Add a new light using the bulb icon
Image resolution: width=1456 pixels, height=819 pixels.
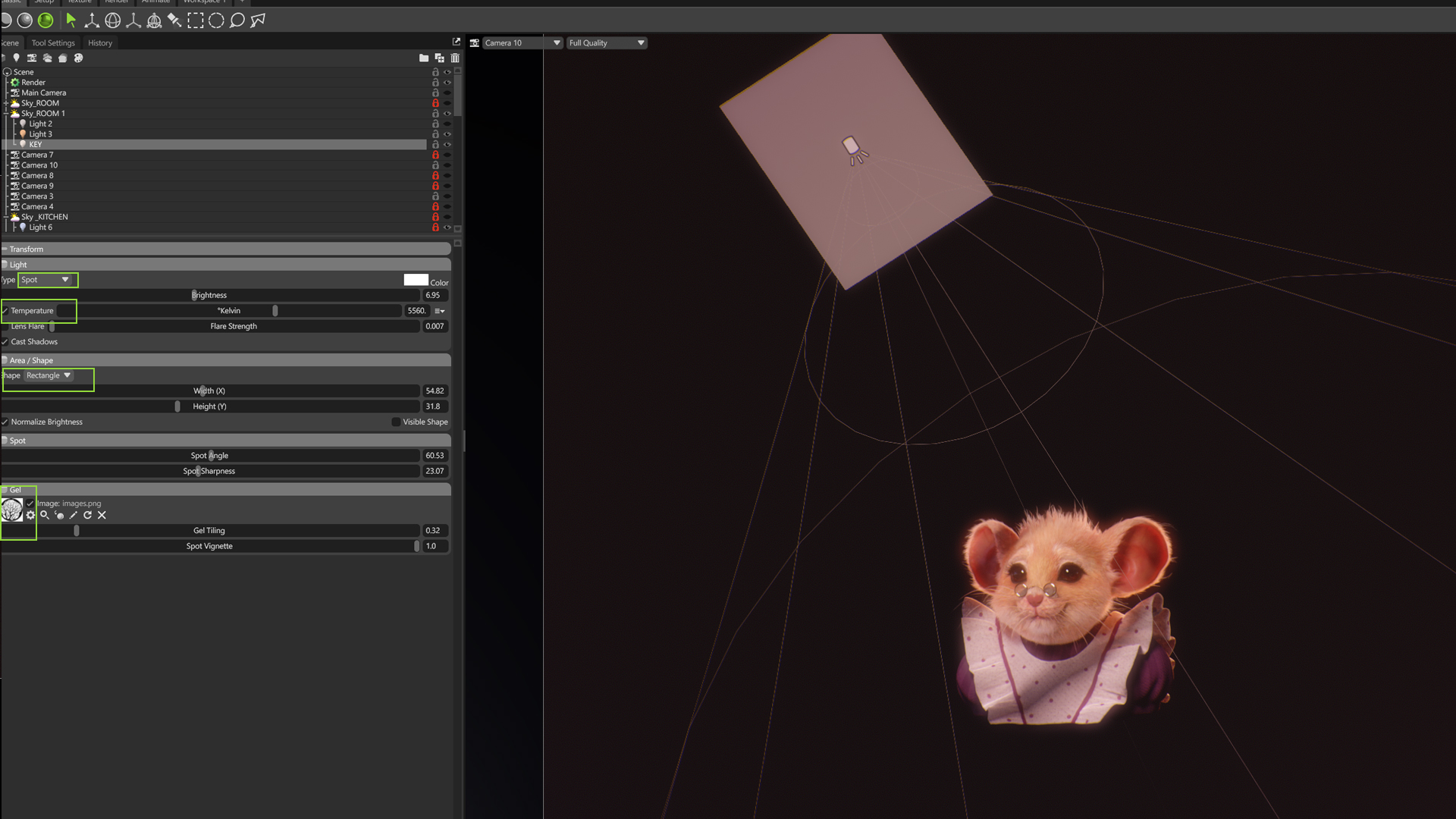point(16,58)
